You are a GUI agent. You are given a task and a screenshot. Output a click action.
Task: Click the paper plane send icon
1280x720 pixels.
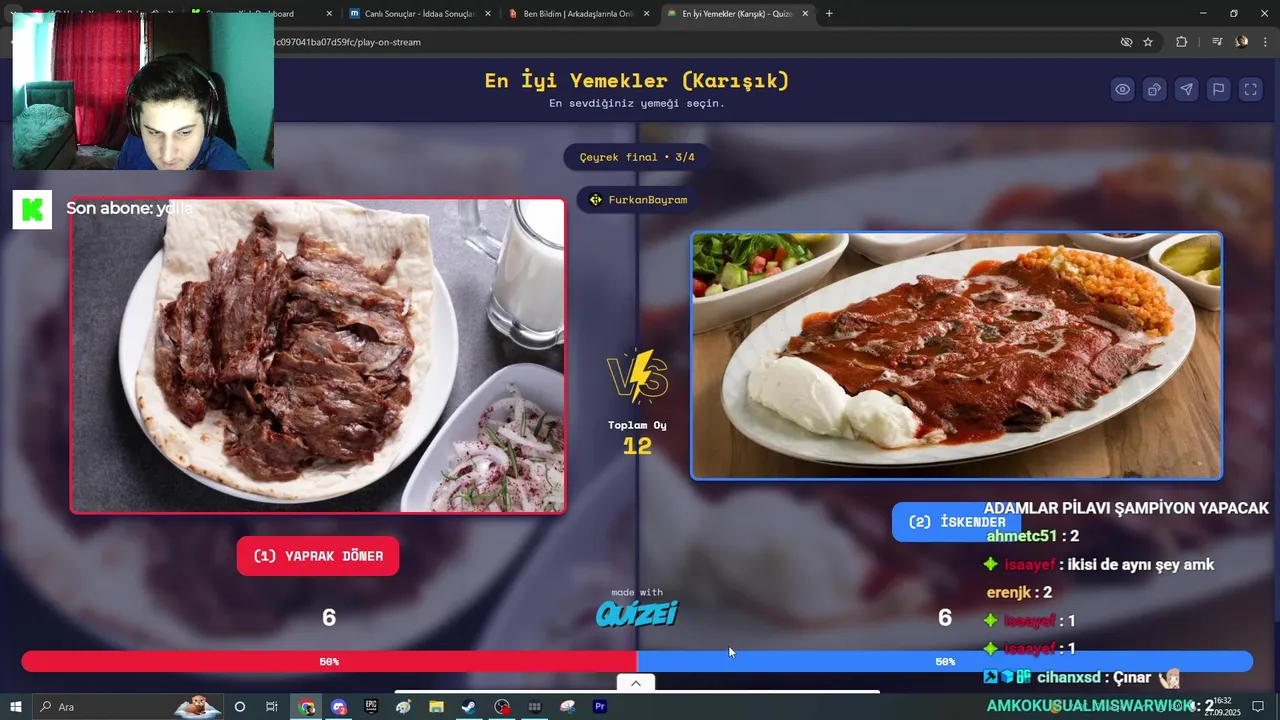[x=1186, y=89]
